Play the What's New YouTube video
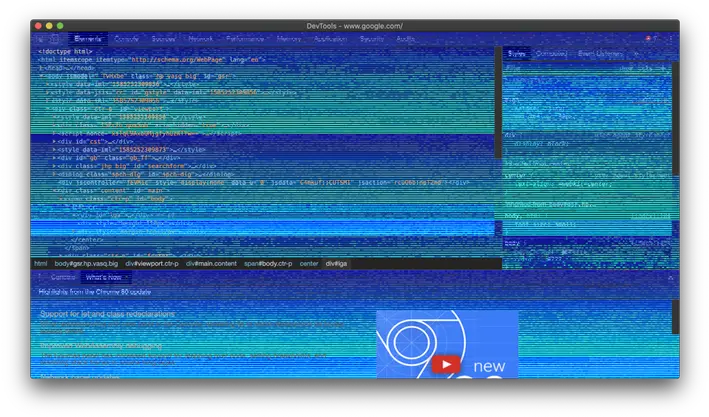709x417 pixels. click(446, 364)
